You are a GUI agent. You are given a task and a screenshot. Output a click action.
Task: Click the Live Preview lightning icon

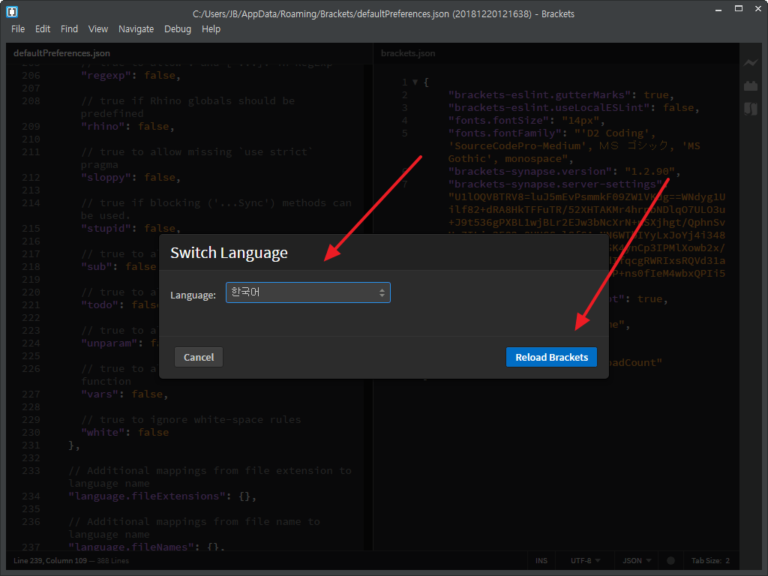pos(751,63)
